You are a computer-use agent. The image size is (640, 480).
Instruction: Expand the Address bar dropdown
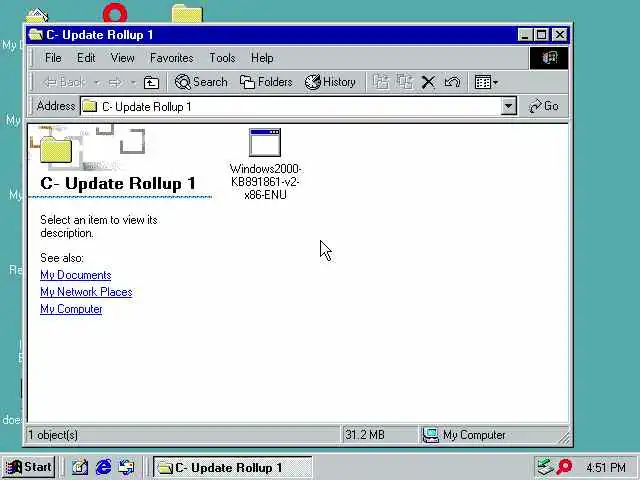pyautogui.click(x=509, y=107)
